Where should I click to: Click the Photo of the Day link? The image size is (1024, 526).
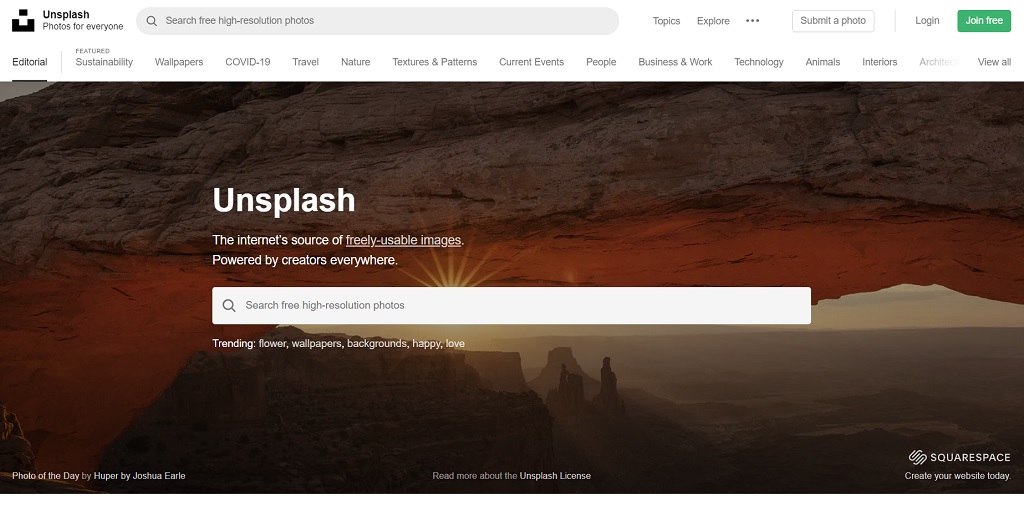(45, 476)
